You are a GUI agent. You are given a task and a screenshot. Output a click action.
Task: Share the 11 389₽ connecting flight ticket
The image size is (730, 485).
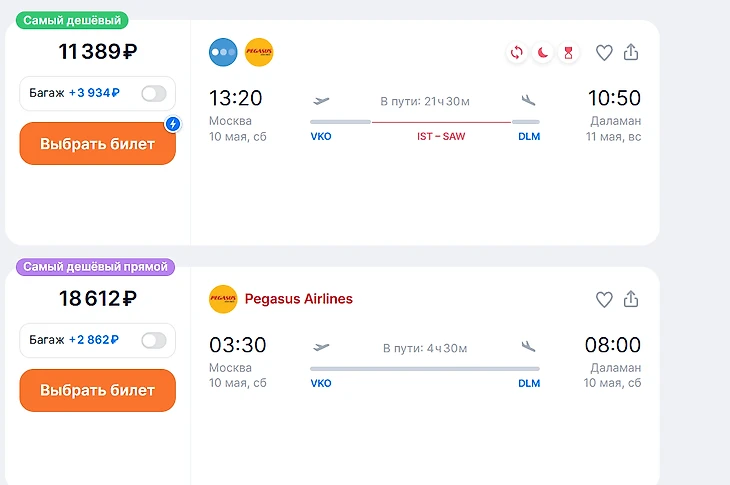[x=631, y=53]
